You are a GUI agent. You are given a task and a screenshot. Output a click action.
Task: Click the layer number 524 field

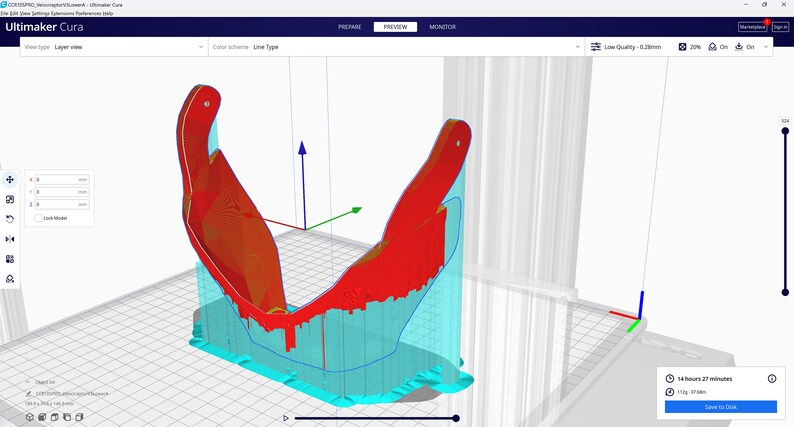785,121
